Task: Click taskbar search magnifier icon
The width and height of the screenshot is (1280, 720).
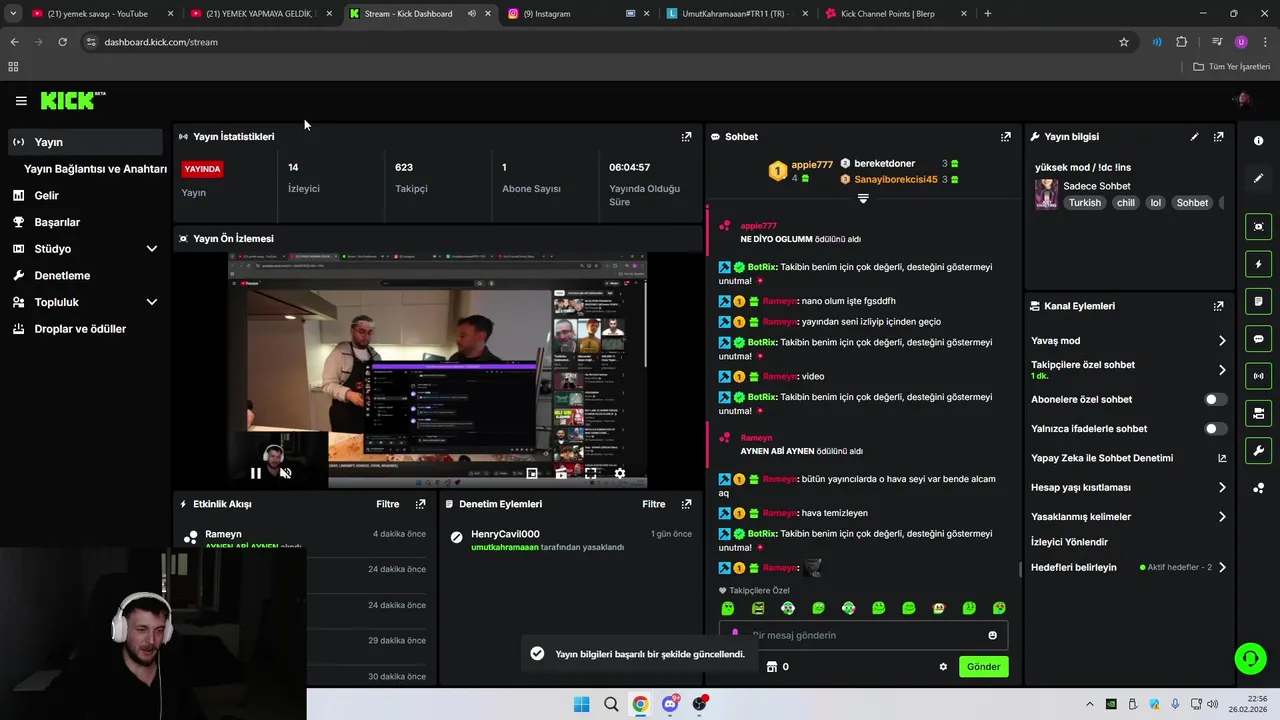Action: click(611, 704)
